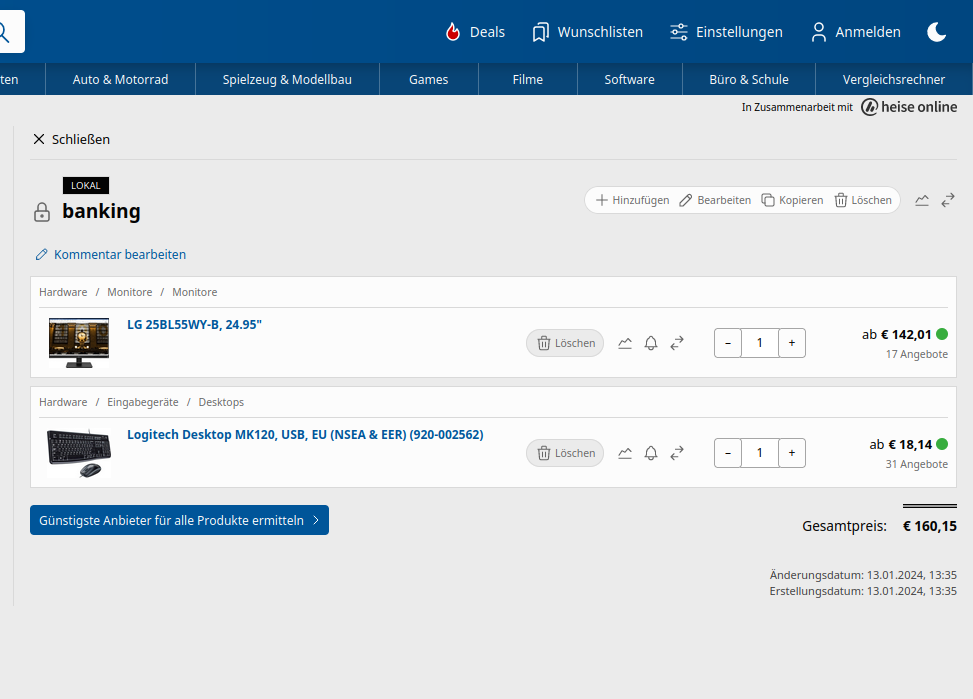Open Spielzeug & Modellbau category
This screenshot has height=699, width=973.
287,79
